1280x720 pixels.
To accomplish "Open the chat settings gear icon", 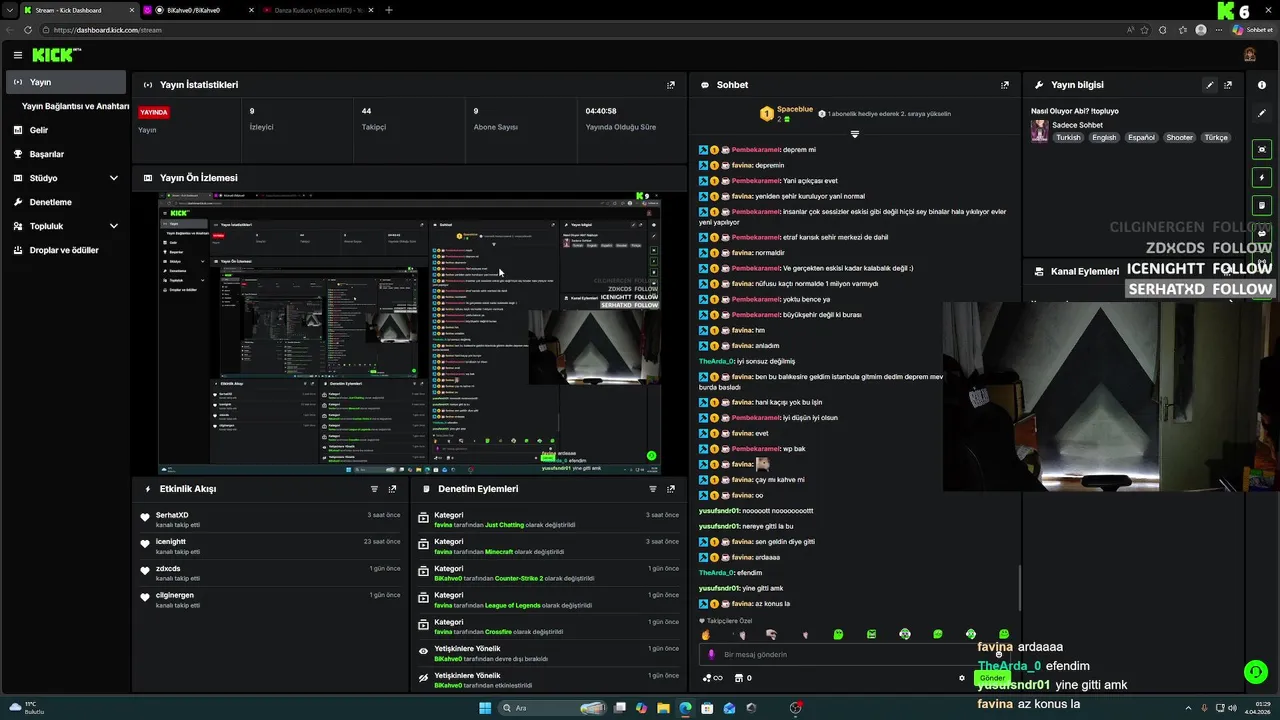I will 962,678.
